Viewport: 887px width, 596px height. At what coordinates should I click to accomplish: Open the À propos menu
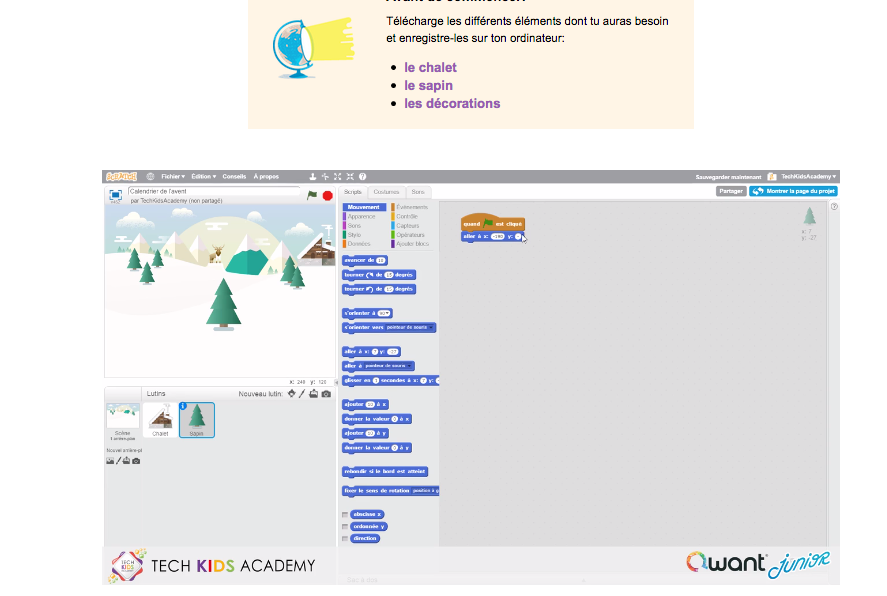coord(266,176)
